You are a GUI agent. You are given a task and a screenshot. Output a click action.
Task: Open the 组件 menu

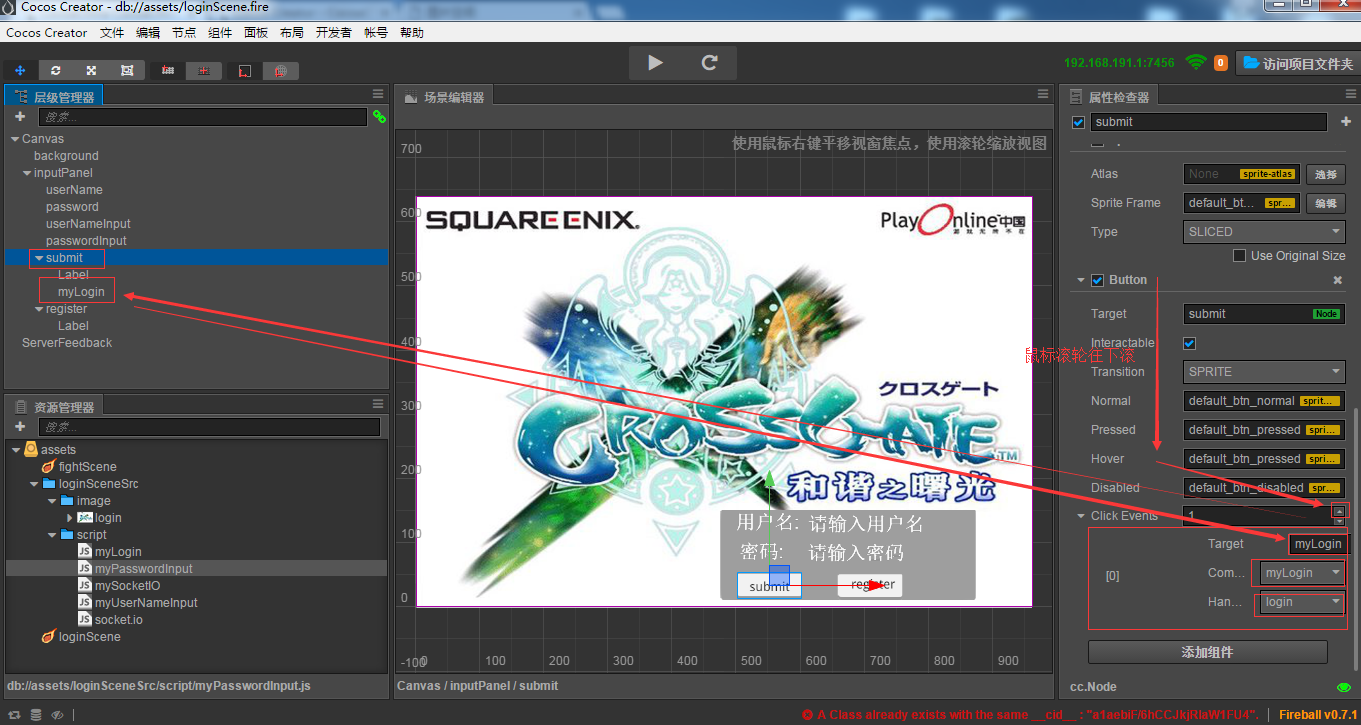coord(220,32)
